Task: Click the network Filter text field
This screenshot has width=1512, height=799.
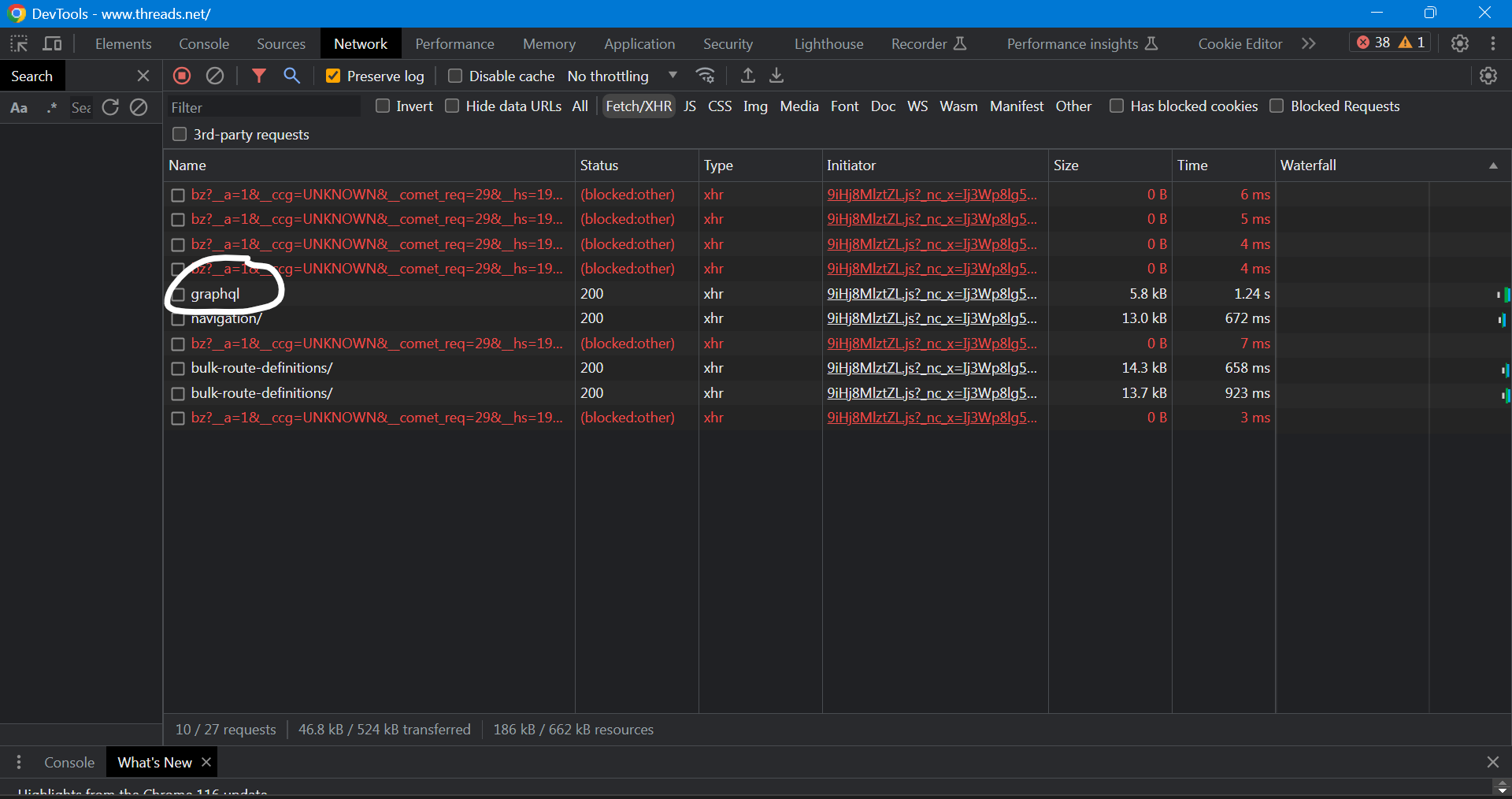Action: coord(264,107)
